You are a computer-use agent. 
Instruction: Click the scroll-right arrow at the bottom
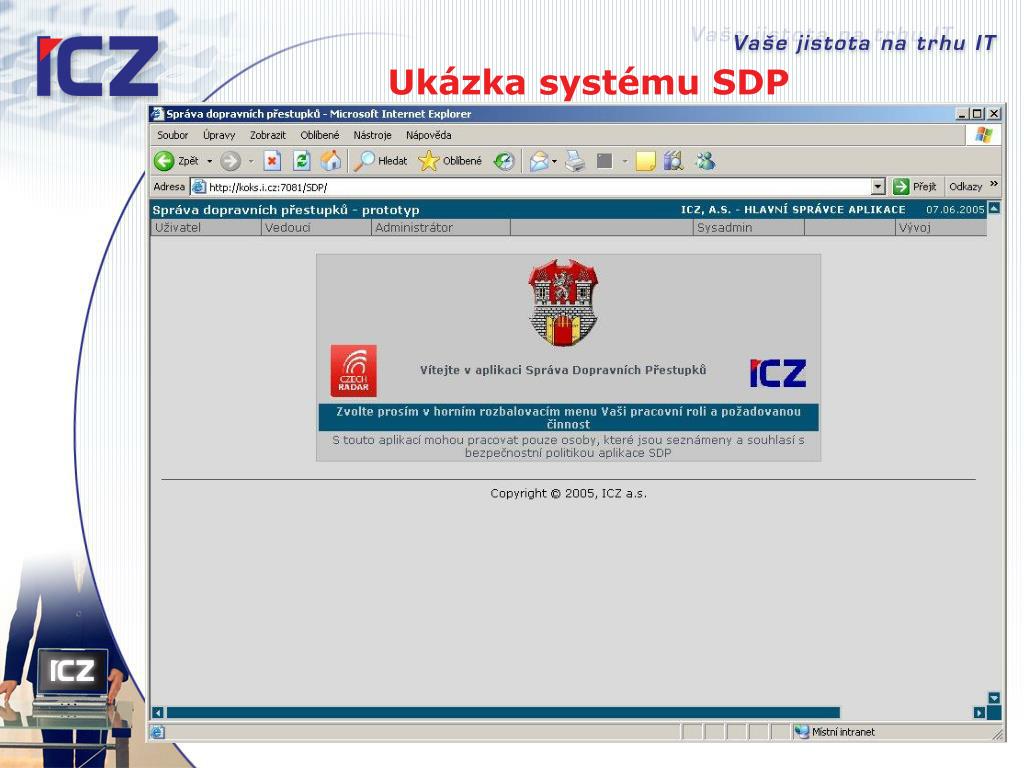[979, 712]
